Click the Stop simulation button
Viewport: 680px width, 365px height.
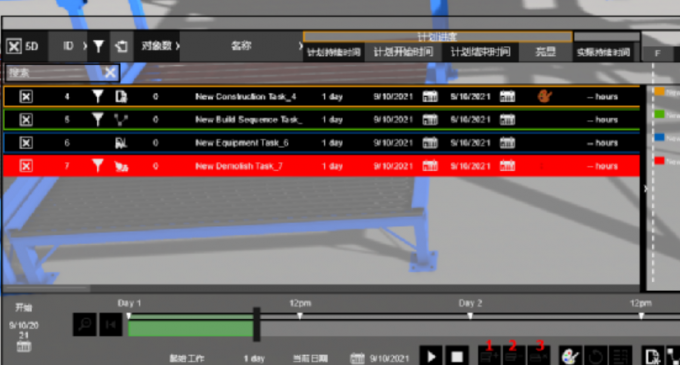[457, 356]
